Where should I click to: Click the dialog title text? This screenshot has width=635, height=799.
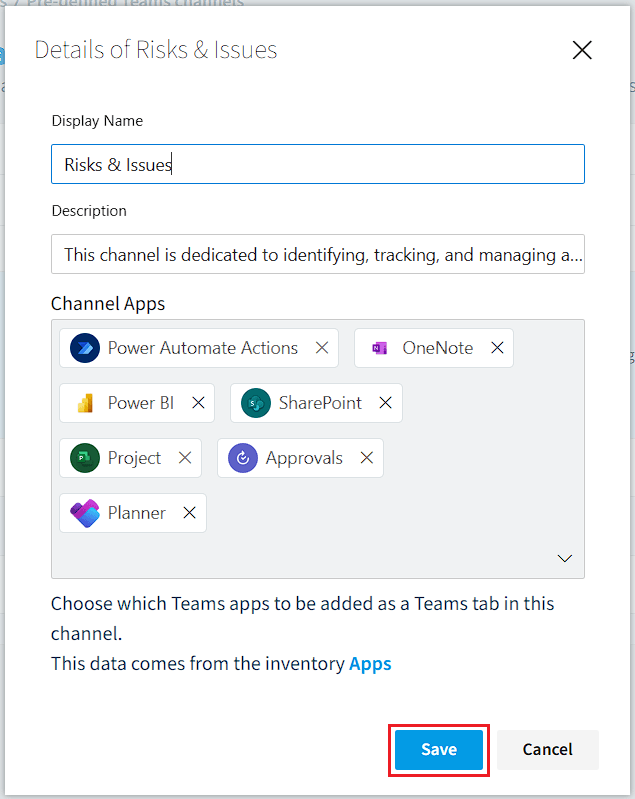[156, 50]
